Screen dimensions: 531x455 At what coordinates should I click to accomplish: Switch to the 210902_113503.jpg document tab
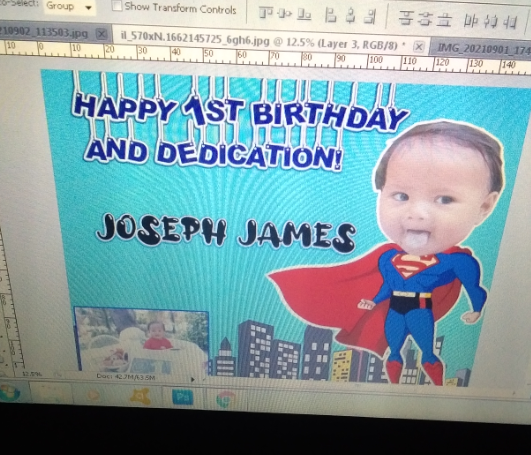tap(43, 33)
